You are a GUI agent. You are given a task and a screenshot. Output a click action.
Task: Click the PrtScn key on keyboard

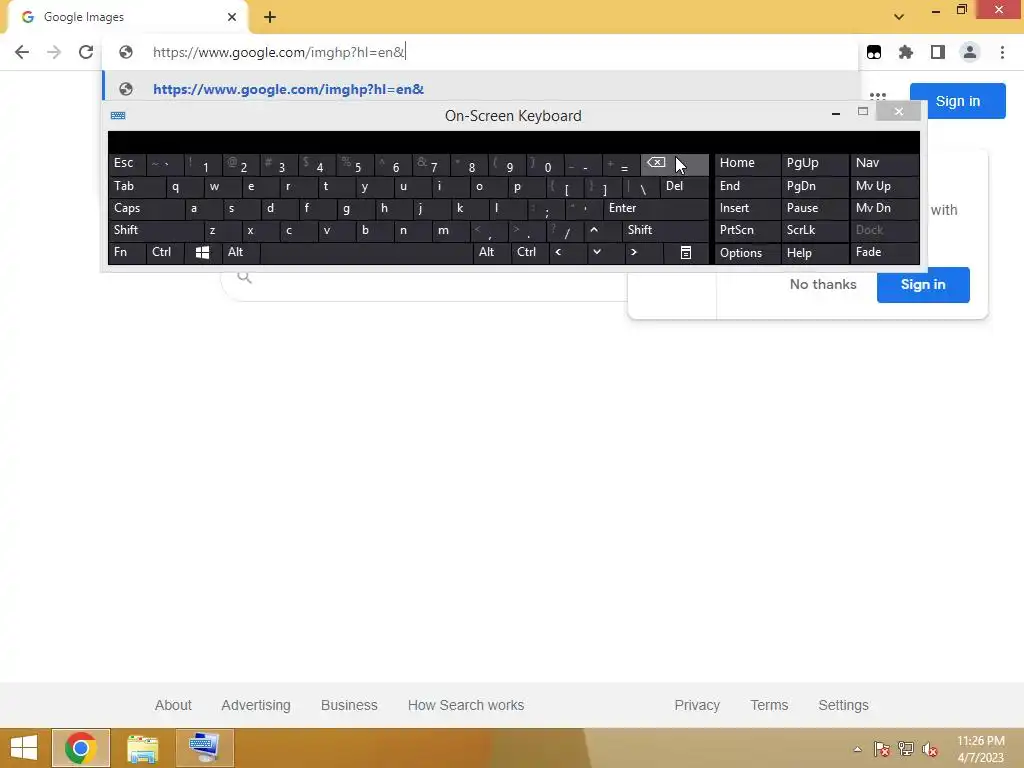(x=748, y=230)
